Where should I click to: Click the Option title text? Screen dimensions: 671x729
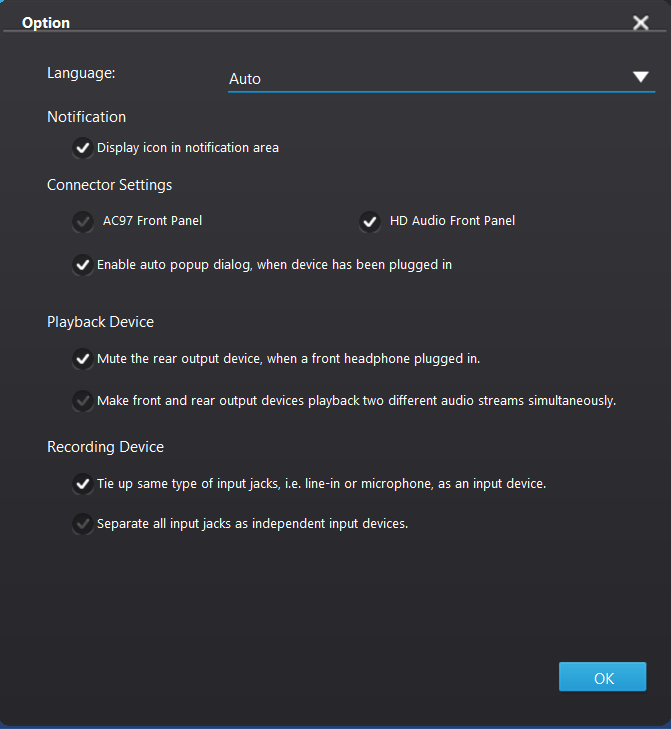[x=46, y=22]
